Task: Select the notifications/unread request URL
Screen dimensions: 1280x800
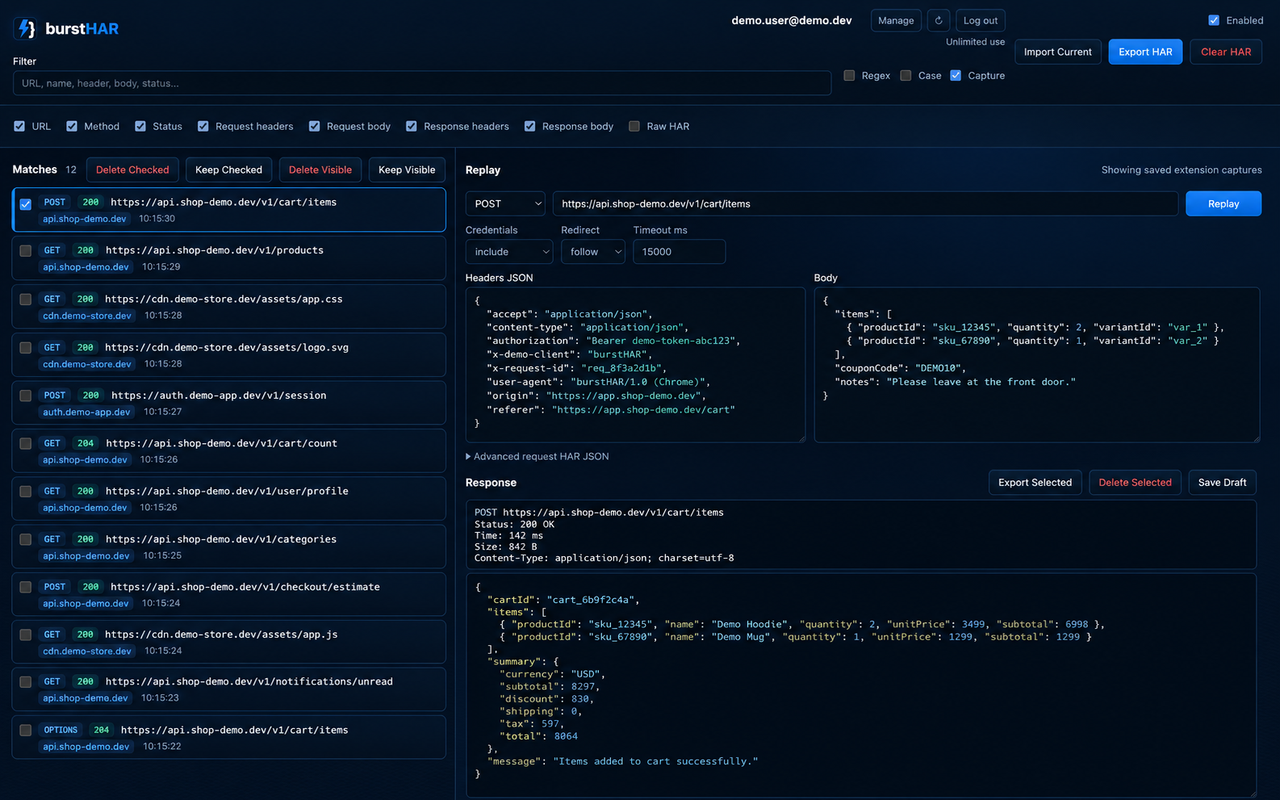Action: 249,682
